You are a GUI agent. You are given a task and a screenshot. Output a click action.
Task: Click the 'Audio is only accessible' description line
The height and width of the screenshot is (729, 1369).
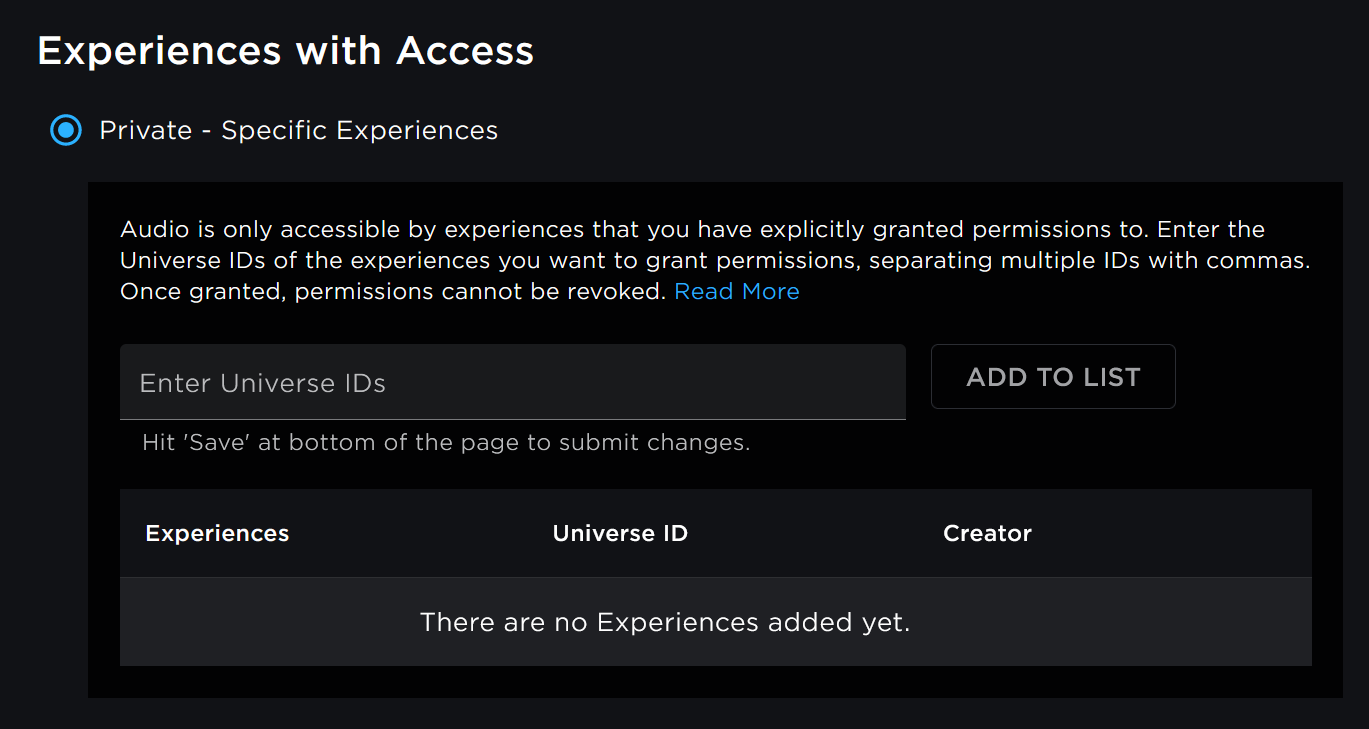coord(692,229)
